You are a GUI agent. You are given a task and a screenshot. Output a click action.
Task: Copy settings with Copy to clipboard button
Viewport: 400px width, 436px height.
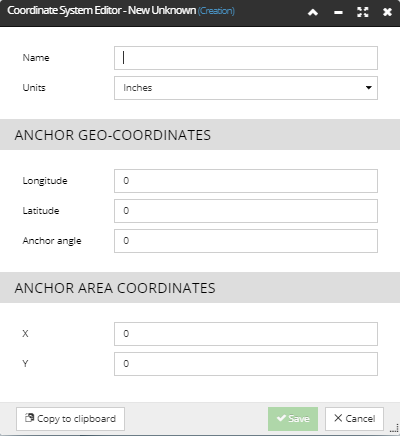point(70,419)
